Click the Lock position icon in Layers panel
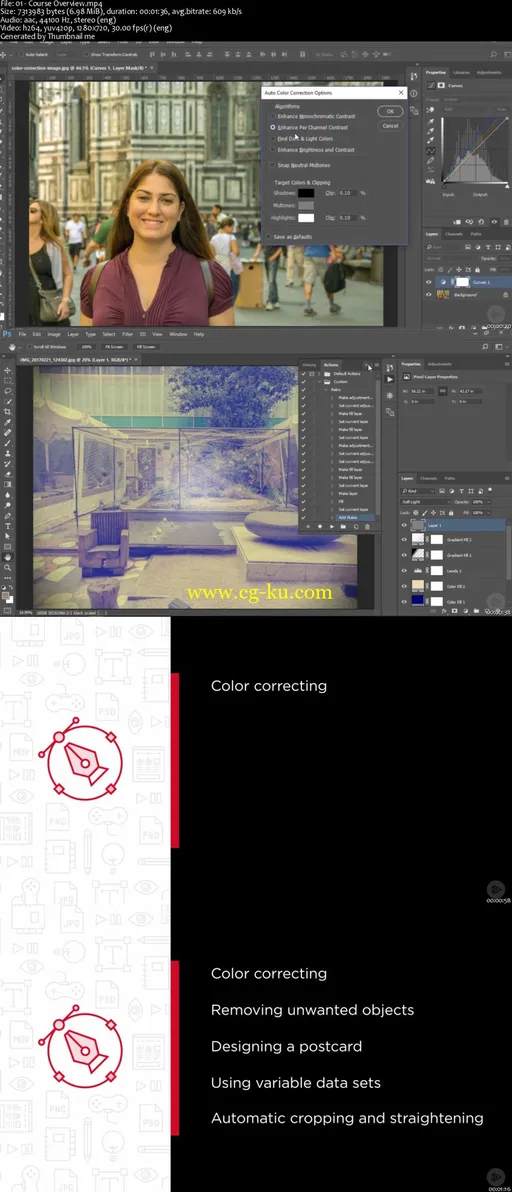The width and height of the screenshot is (512, 1192). (x=433, y=513)
